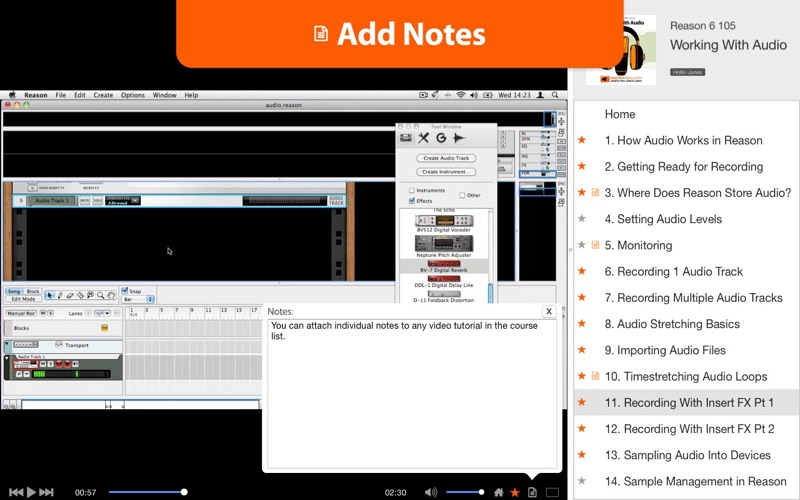The image size is (800, 500).
Task: Mute the player using speaker icon
Action: (431, 492)
